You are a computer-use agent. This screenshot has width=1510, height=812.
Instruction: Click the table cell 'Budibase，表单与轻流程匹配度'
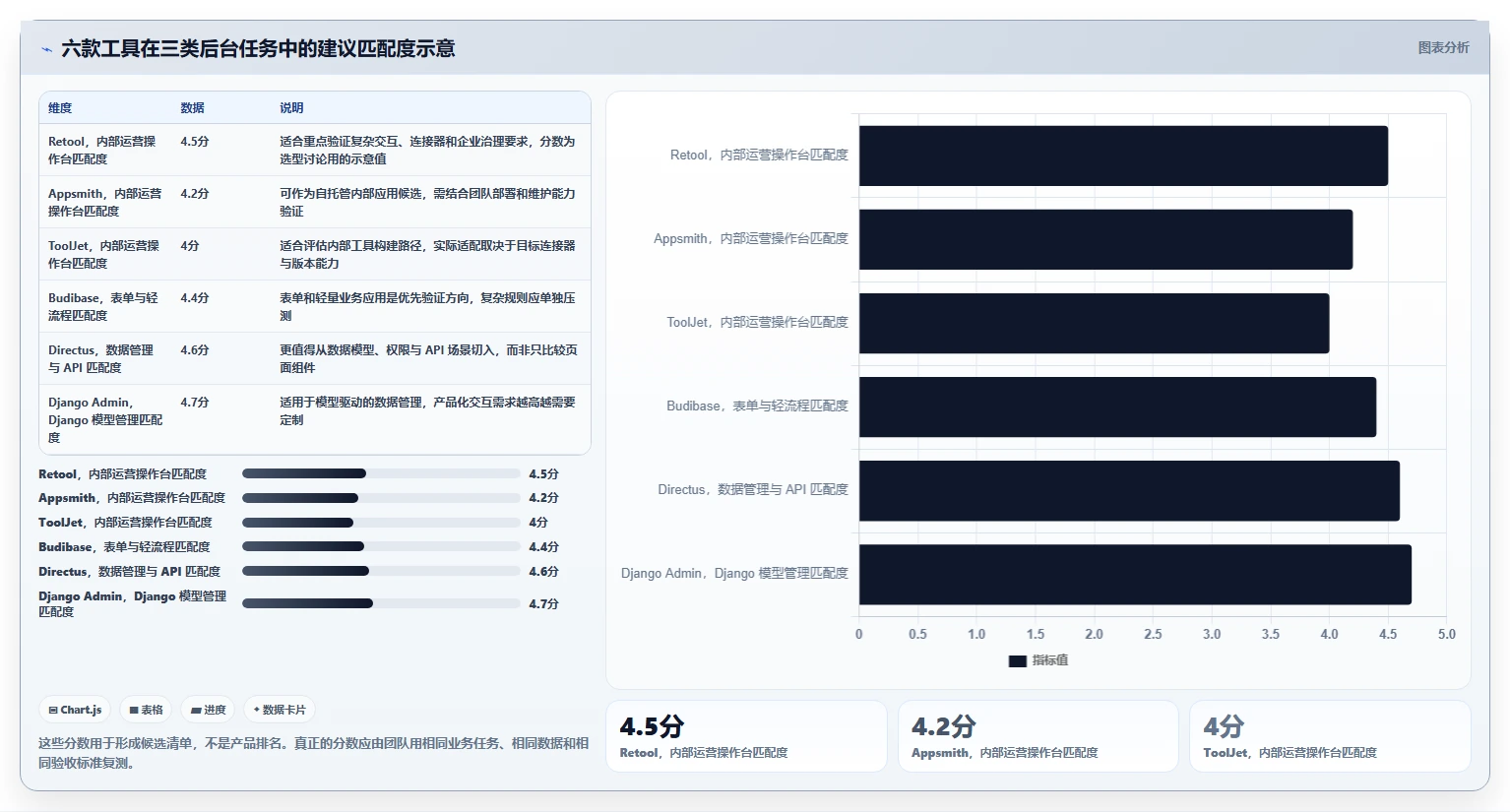103,306
